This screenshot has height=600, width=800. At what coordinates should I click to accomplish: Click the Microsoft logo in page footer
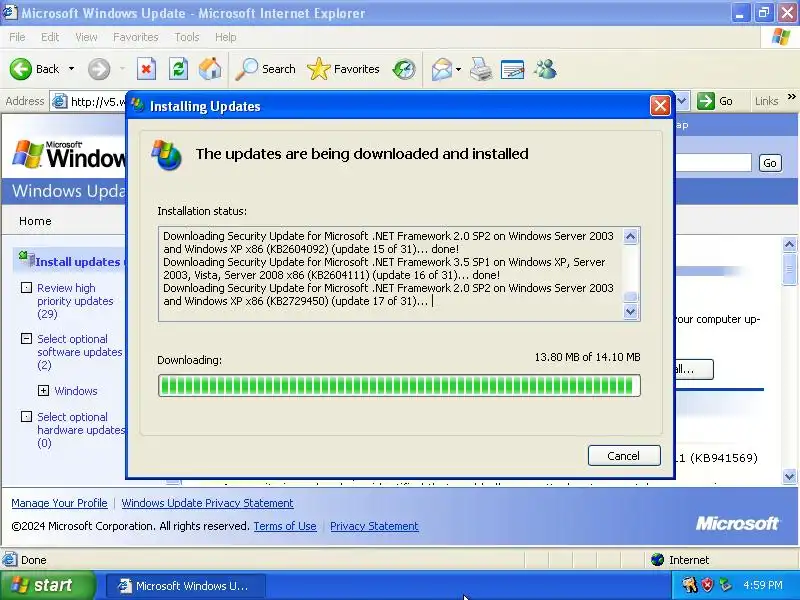(737, 523)
